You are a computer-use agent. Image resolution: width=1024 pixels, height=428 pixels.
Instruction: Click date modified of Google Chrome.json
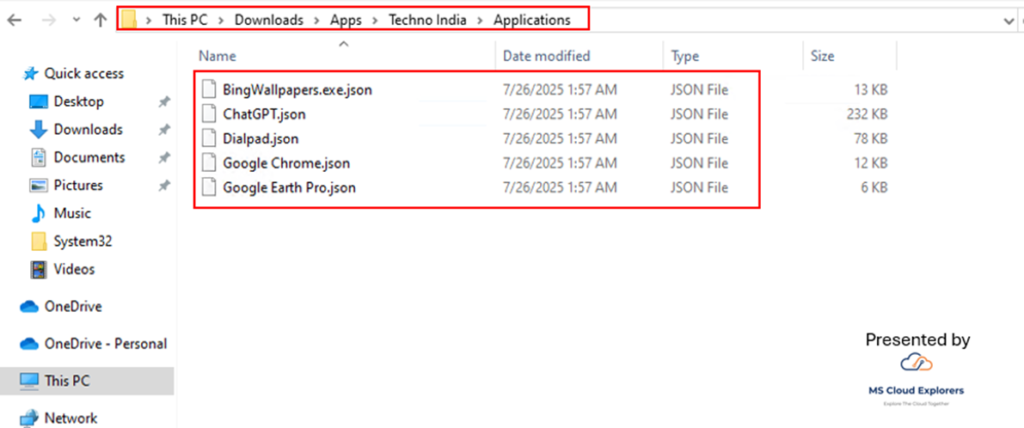(x=560, y=163)
